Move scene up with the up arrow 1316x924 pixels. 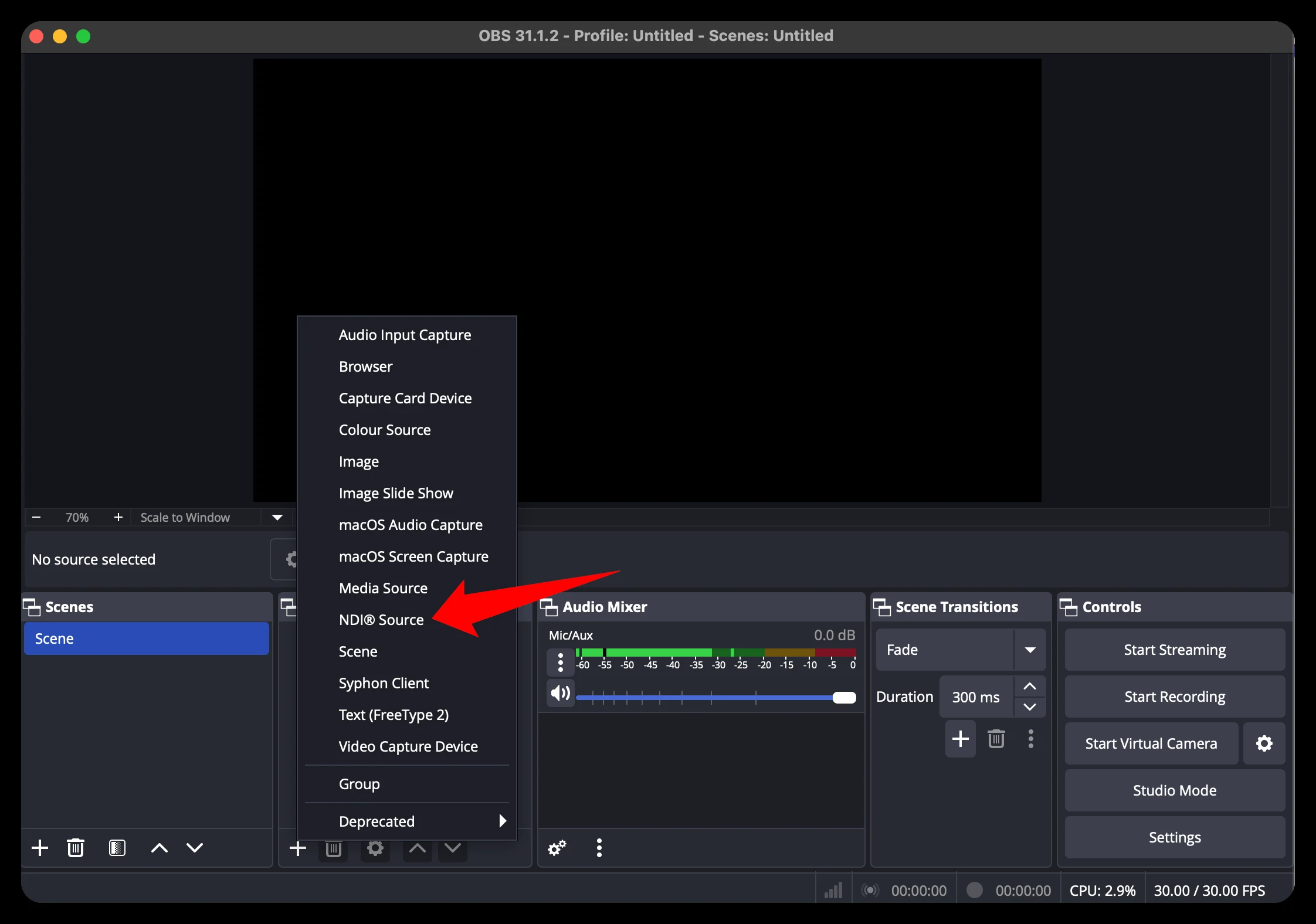tap(160, 848)
